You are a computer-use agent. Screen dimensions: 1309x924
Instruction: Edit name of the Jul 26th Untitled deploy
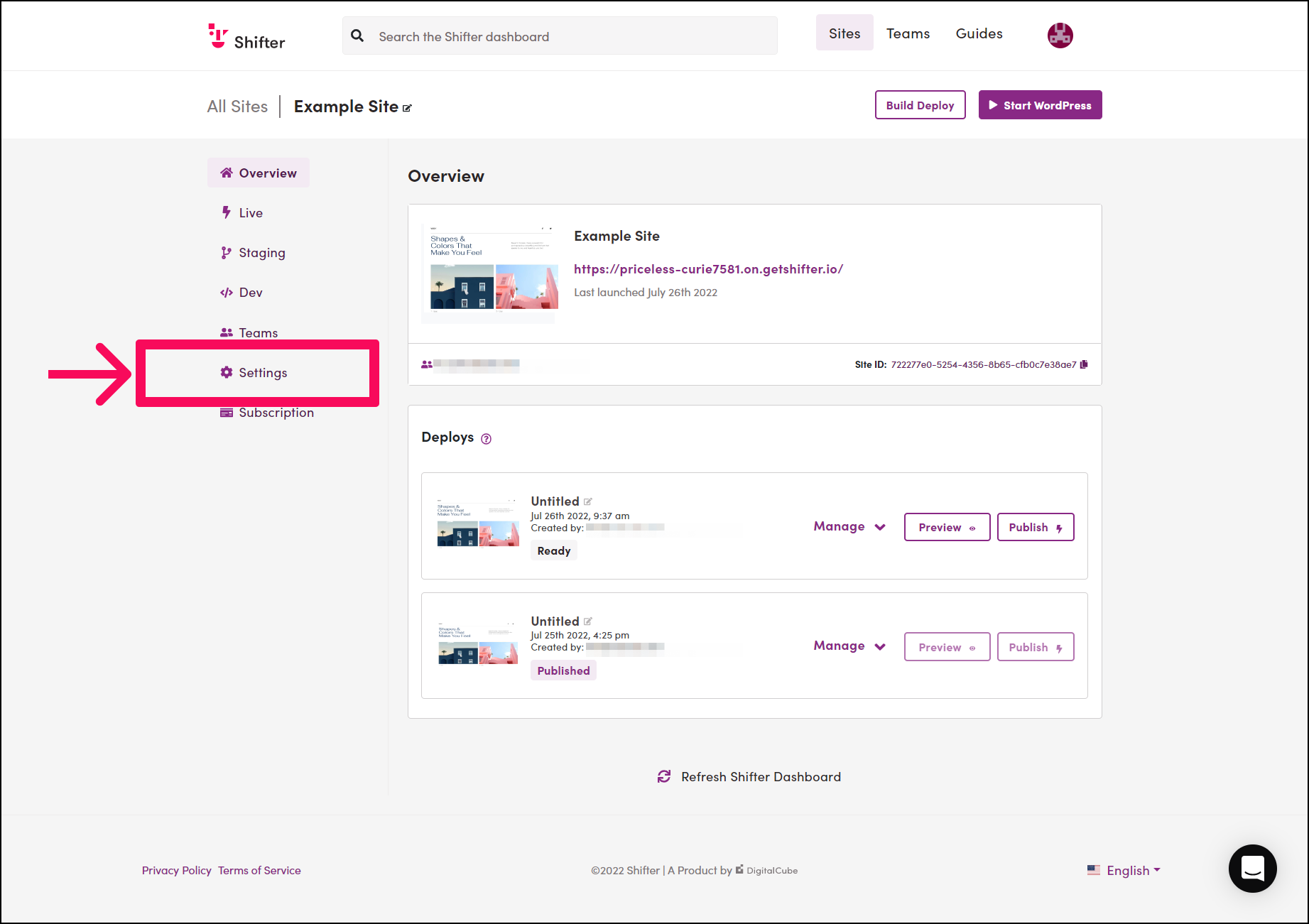point(587,501)
